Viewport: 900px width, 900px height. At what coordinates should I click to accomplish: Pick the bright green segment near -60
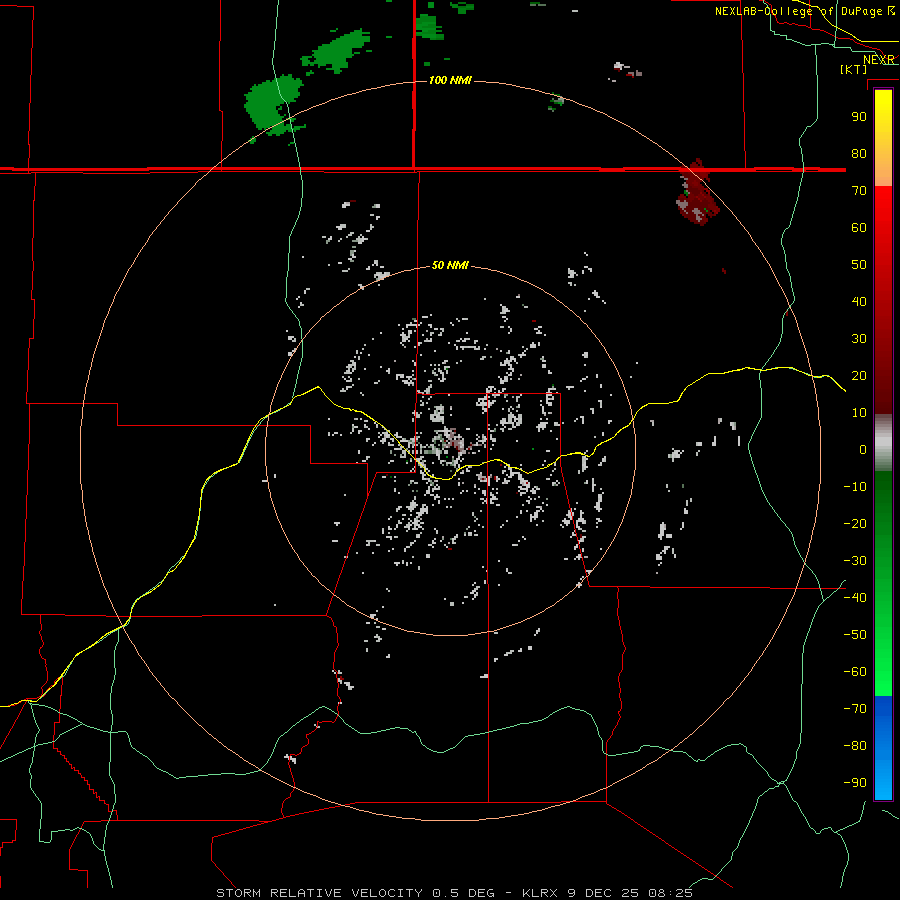[883, 672]
